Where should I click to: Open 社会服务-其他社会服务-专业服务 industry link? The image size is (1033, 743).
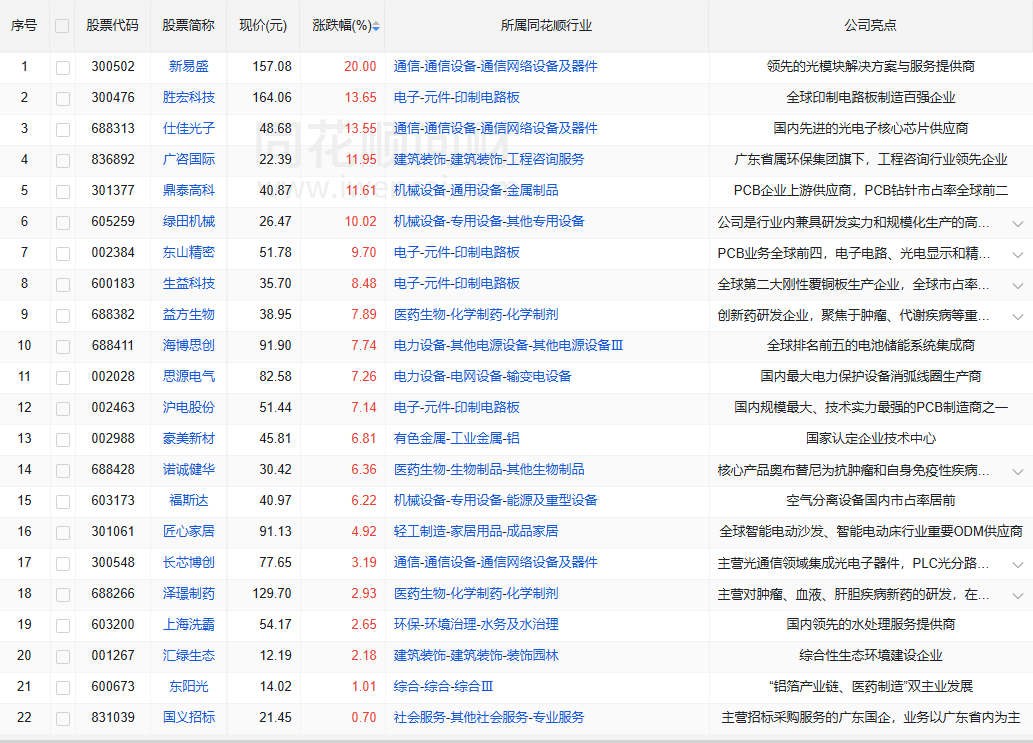click(489, 717)
